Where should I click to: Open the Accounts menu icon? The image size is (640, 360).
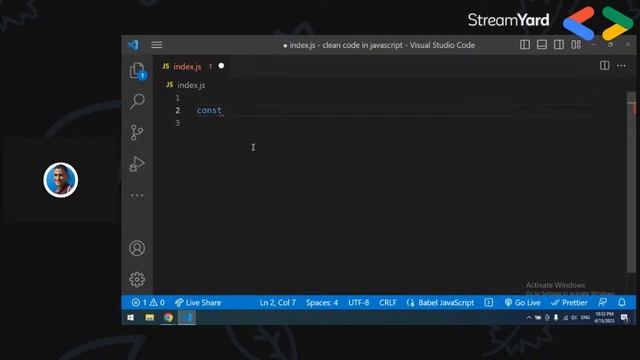(x=137, y=248)
